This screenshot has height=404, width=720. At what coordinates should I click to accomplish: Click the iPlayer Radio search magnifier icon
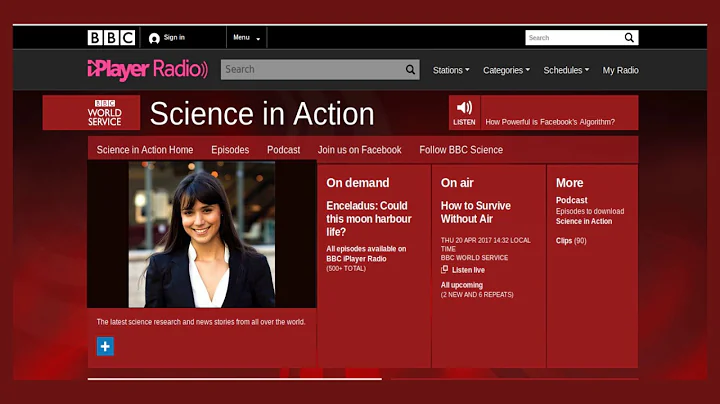(x=410, y=69)
